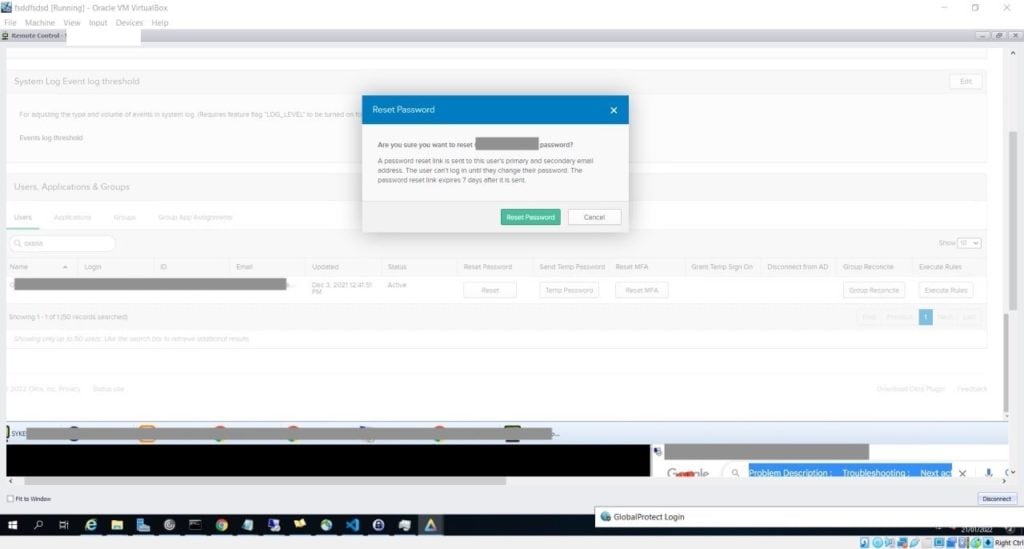Image resolution: width=1024 pixels, height=549 pixels.
Task: Open the taskbar search magnifier
Action: point(39,525)
